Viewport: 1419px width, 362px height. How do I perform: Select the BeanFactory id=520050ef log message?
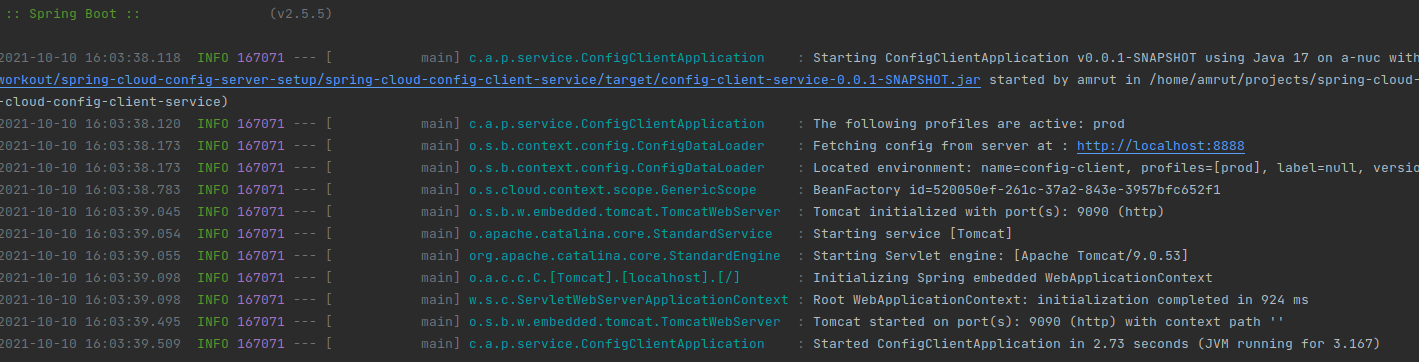pos(1016,190)
